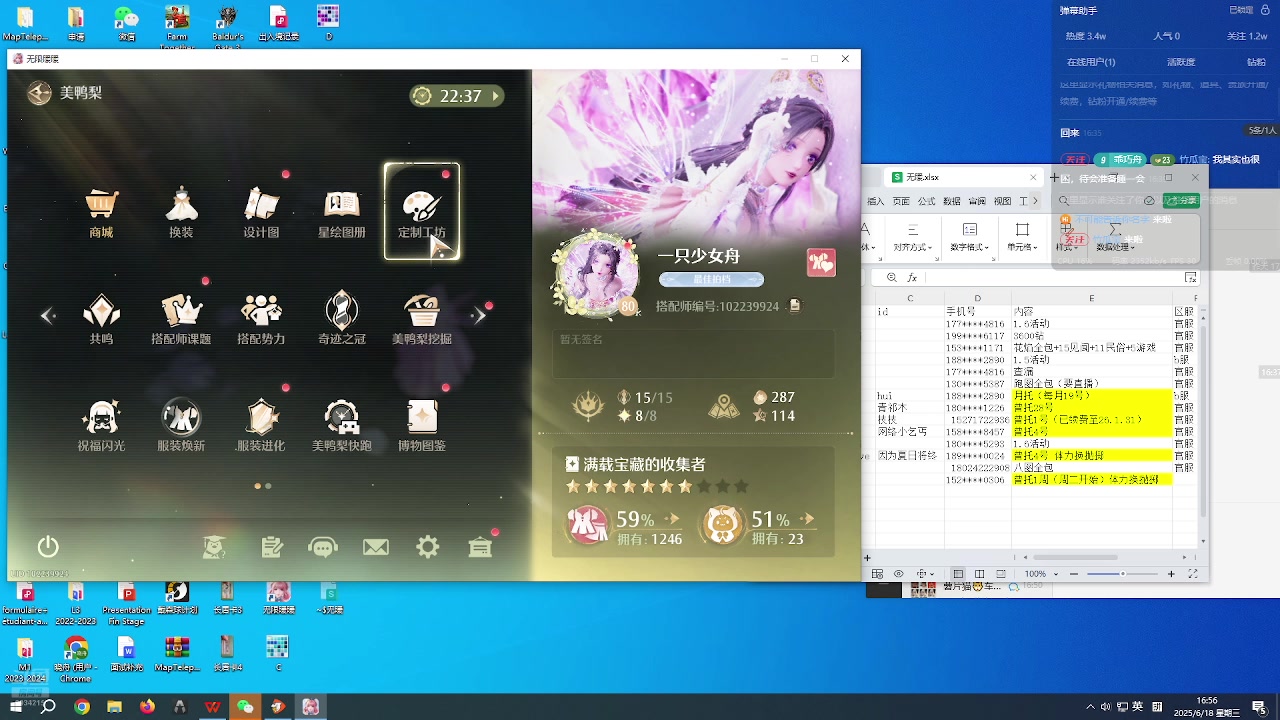Click the 最佳拍档 title badge
1280x720 pixels.
[711, 280]
